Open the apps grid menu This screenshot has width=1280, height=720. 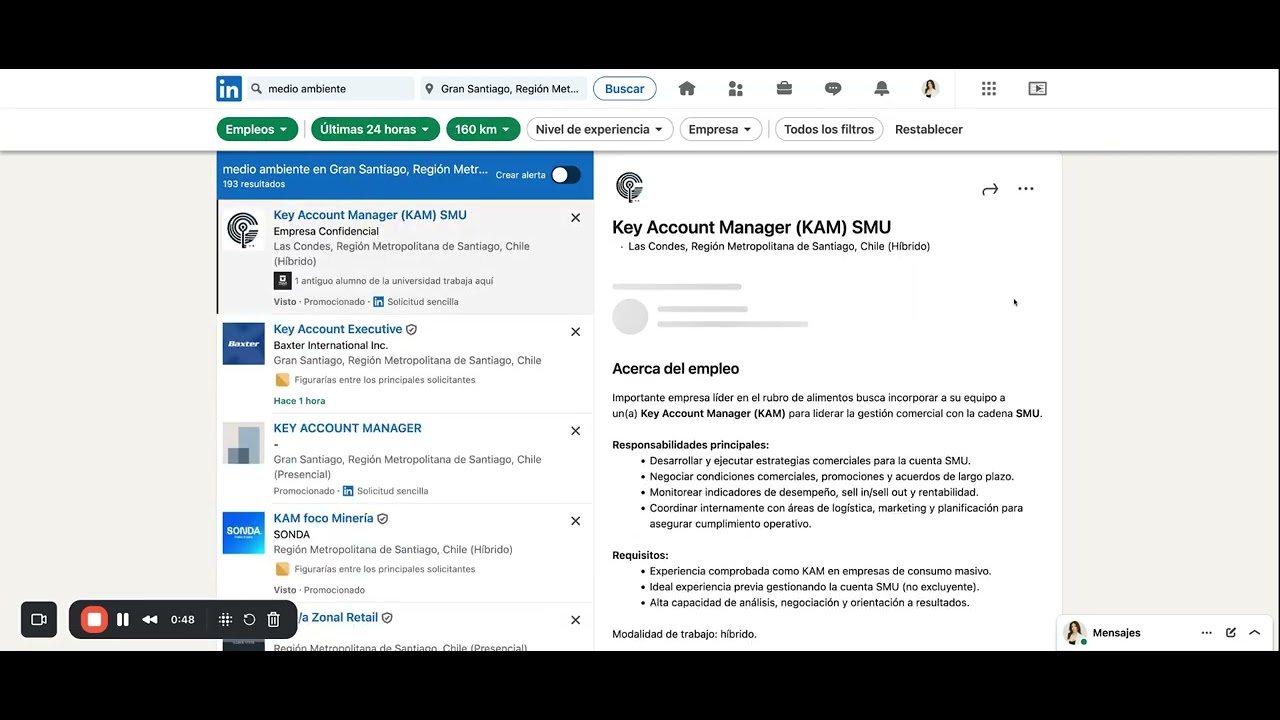(x=989, y=89)
